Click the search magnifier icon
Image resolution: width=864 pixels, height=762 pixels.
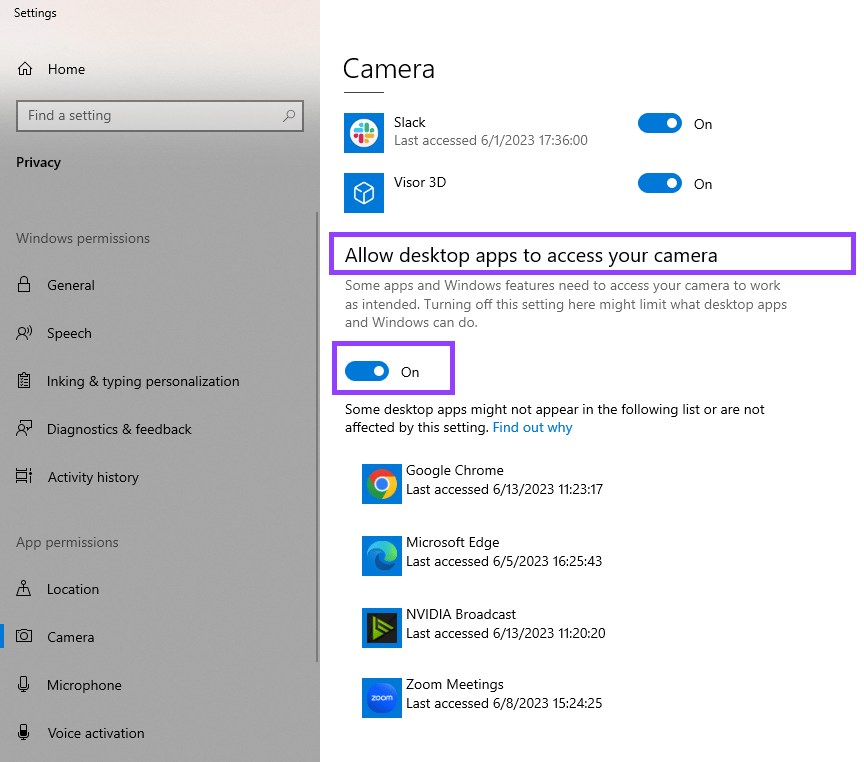click(289, 115)
